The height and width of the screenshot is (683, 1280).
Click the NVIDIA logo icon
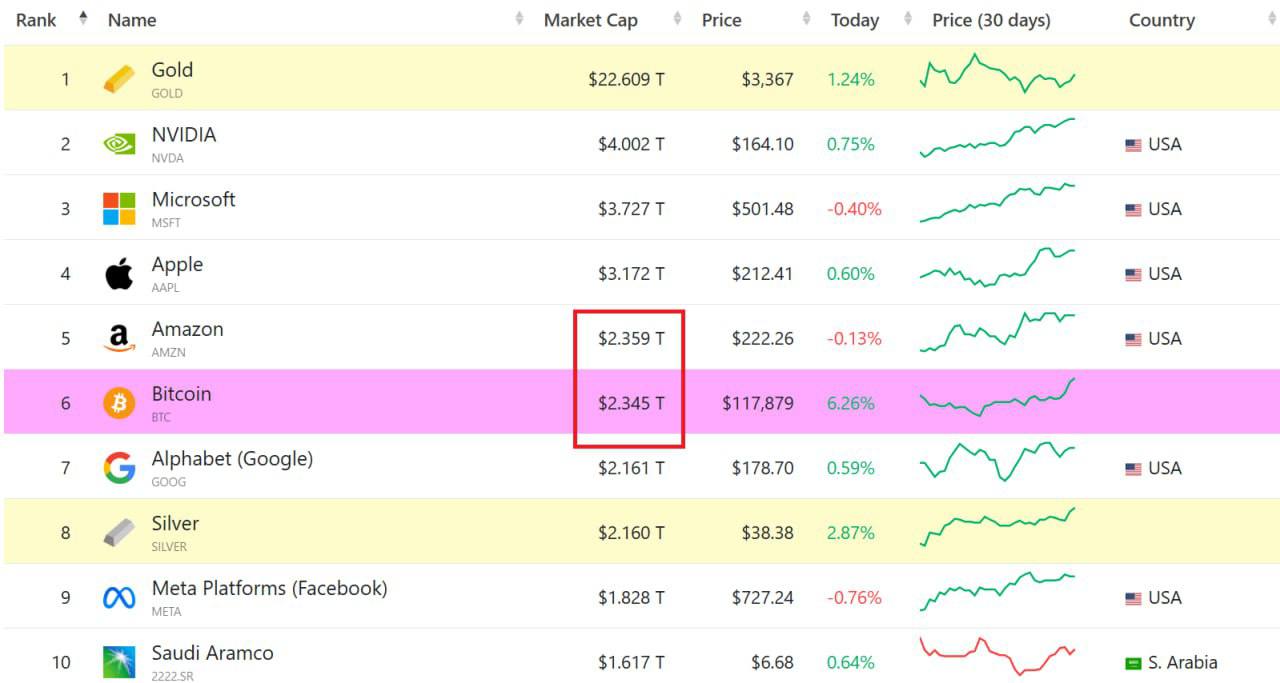(119, 144)
